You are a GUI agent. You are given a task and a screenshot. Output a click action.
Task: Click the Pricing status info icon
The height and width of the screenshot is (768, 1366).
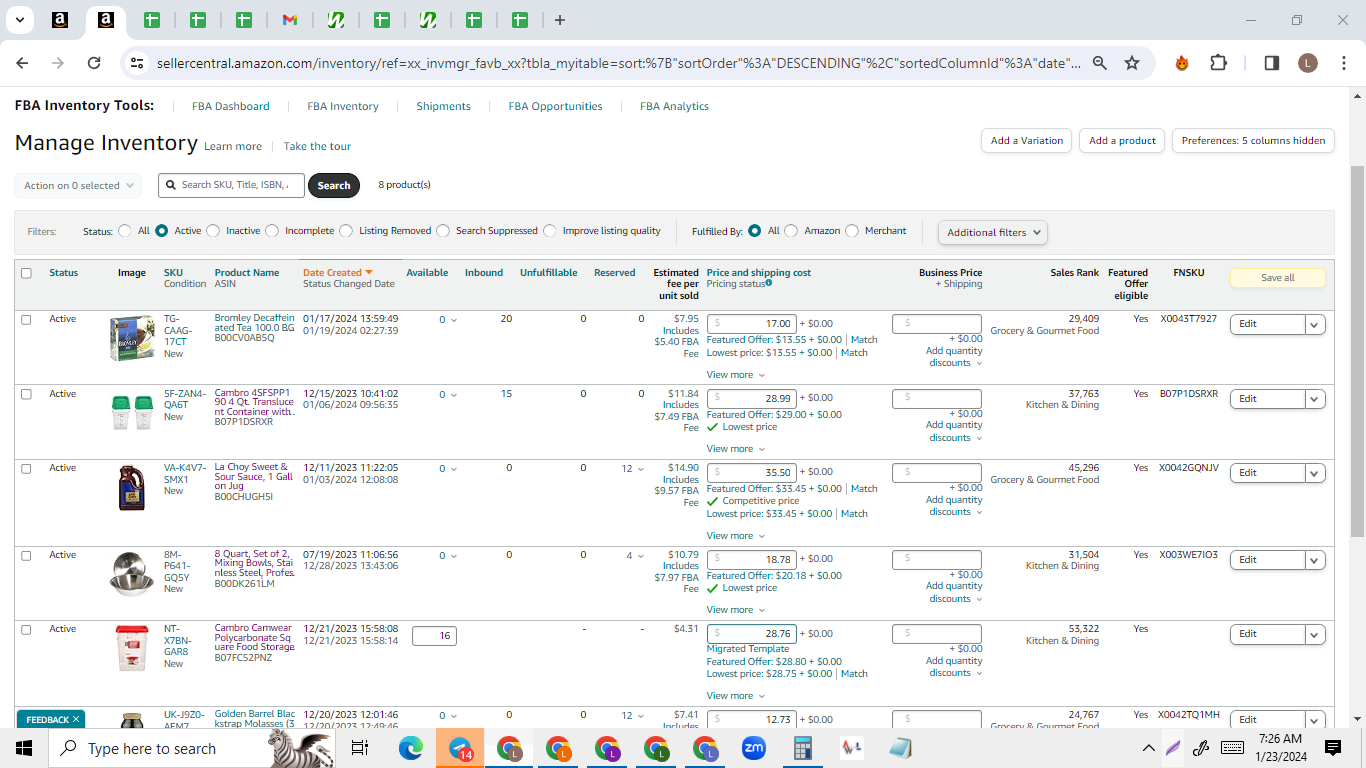pyautogui.click(x=769, y=283)
